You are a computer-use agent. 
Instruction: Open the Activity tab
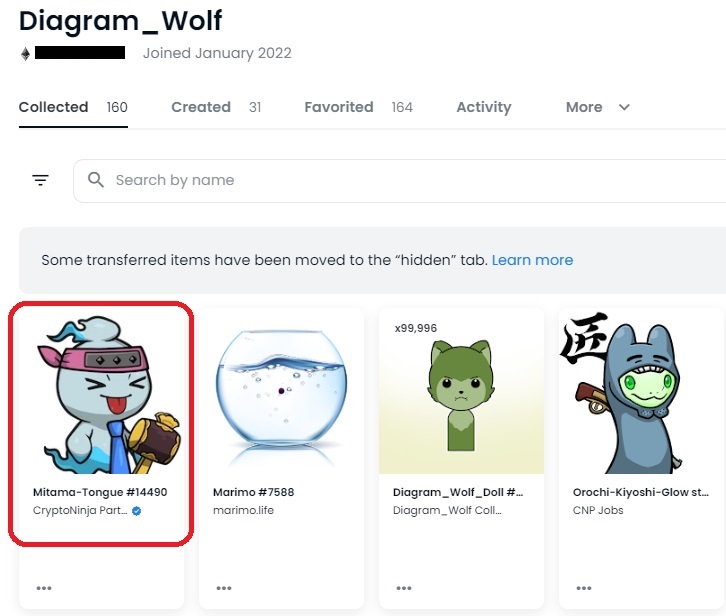[x=484, y=107]
